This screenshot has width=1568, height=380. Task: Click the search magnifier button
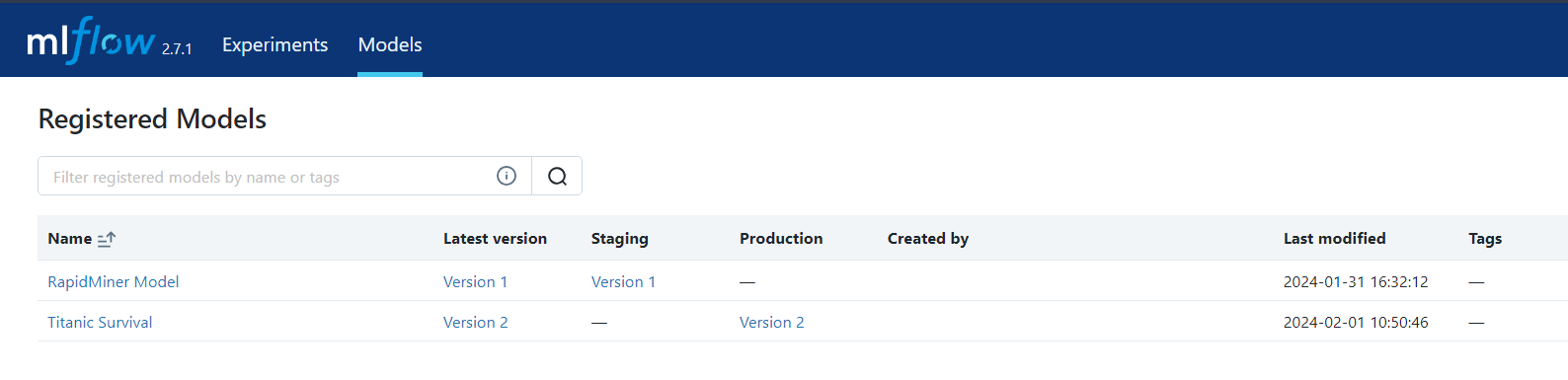[557, 176]
